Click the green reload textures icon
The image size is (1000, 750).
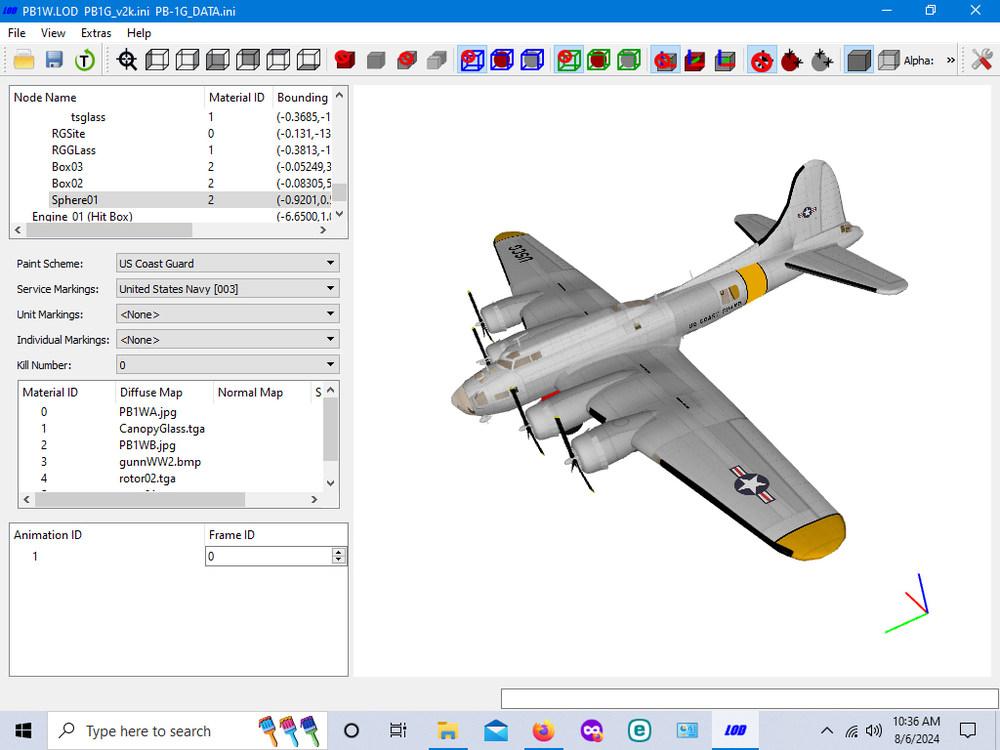point(85,61)
